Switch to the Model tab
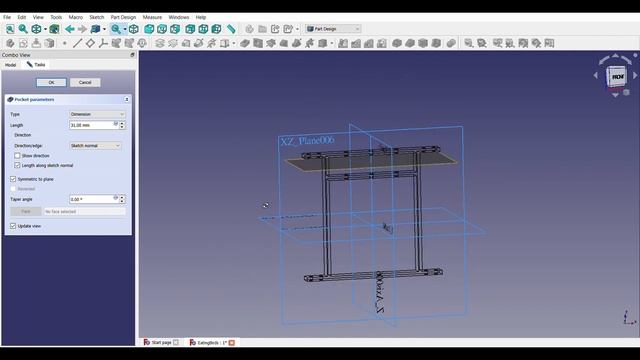 point(11,65)
